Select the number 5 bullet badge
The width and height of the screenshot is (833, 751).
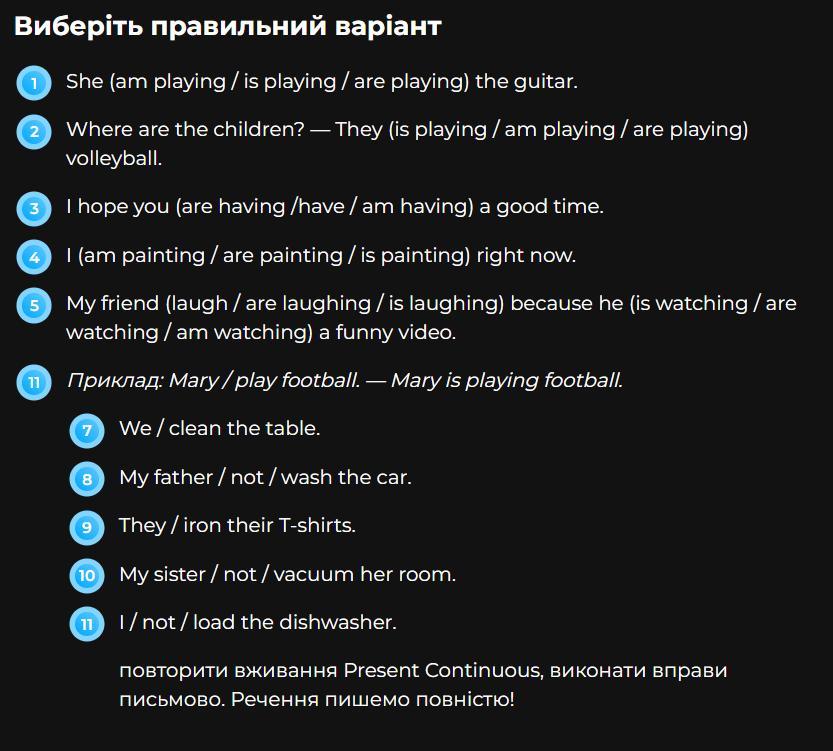click(34, 305)
